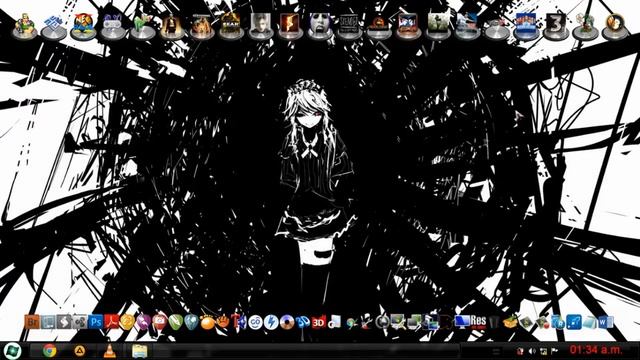Open Google Chrome from the taskbar
The height and width of the screenshot is (360, 640).
coord(50,351)
